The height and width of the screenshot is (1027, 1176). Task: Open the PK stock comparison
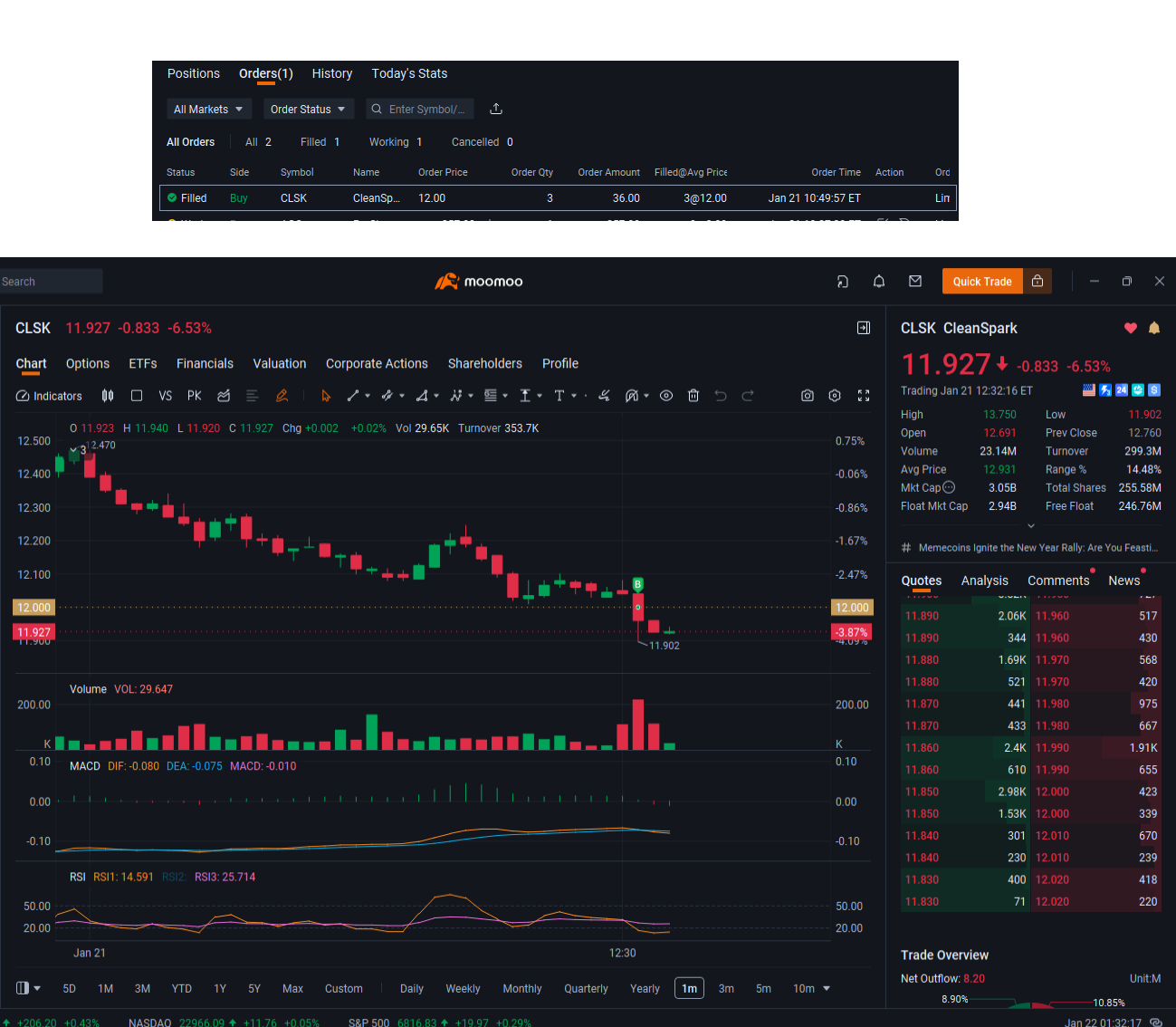(195, 396)
